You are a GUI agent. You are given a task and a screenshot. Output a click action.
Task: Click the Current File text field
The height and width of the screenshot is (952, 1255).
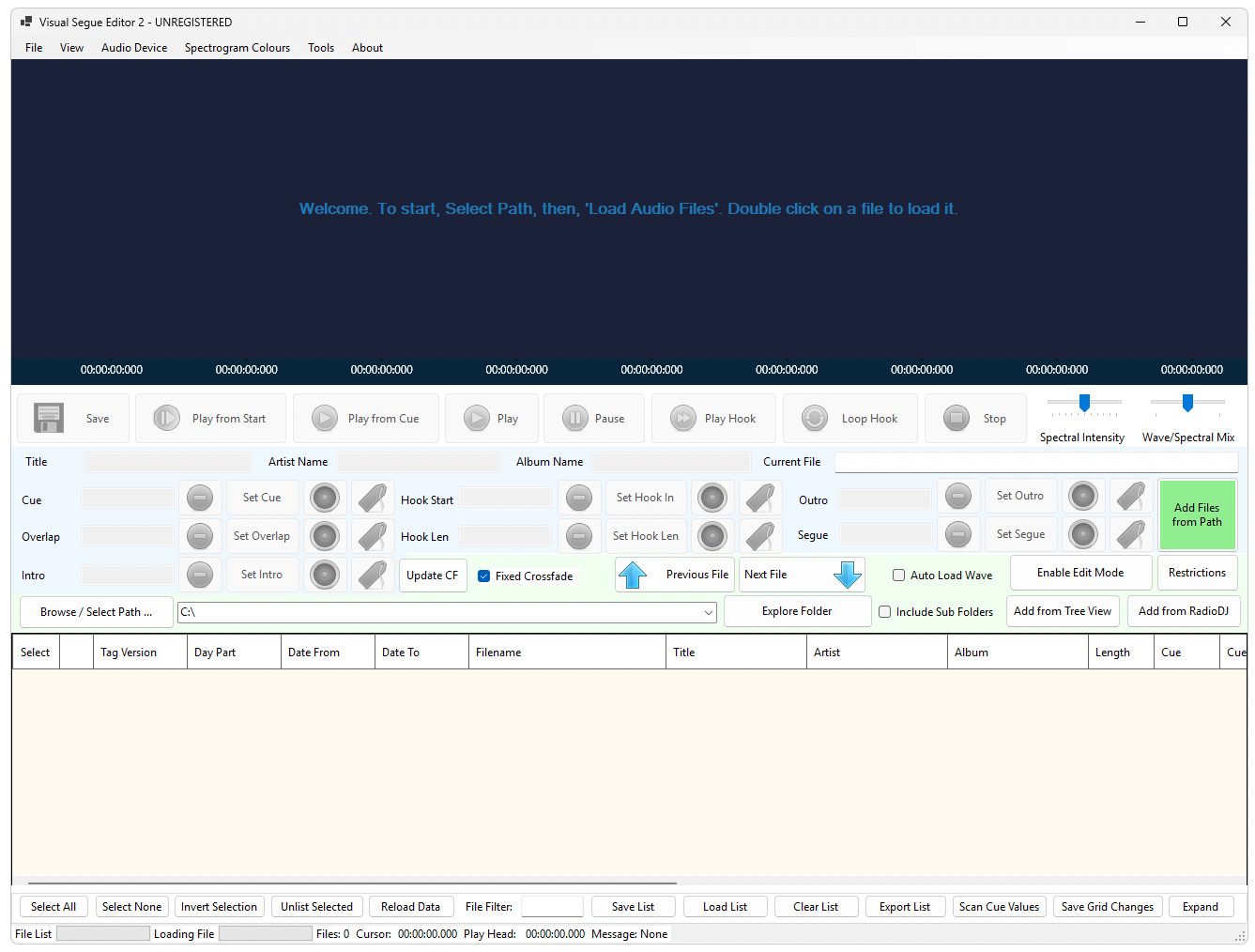tap(1036, 462)
